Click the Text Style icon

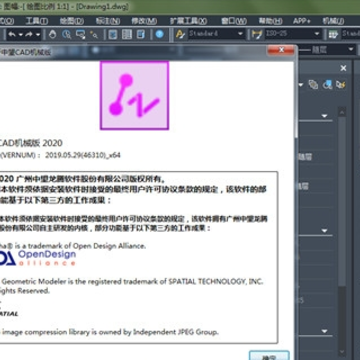180,34
